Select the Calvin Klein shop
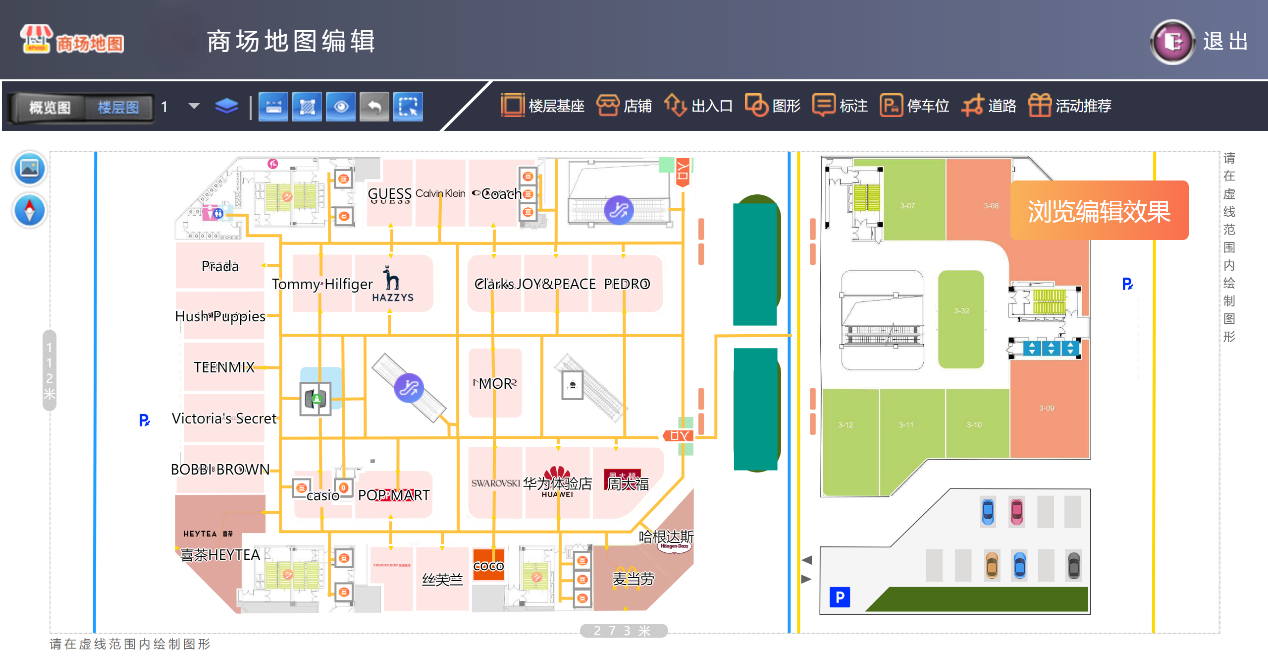The height and width of the screenshot is (657, 1268). (441, 193)
